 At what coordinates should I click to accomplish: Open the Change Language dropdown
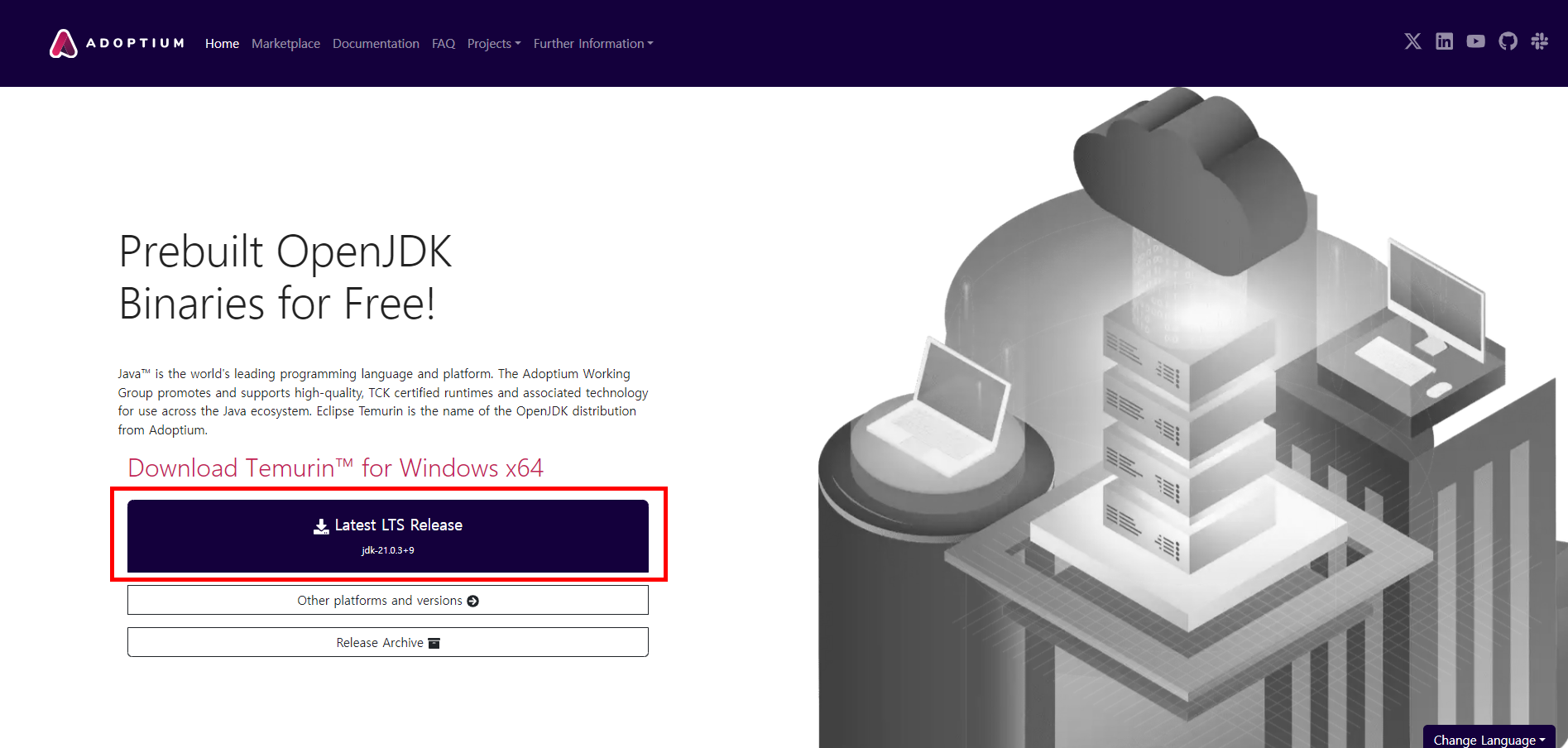1489,739
